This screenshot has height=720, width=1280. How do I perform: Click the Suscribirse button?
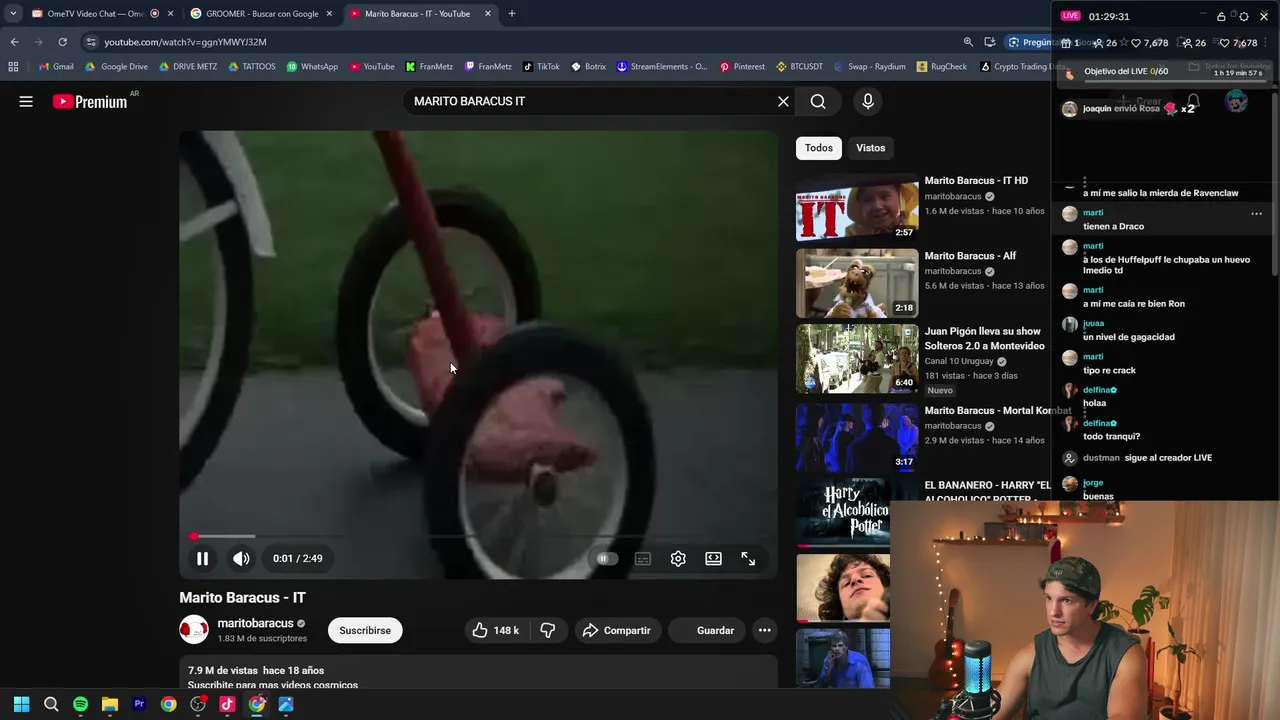365,631
